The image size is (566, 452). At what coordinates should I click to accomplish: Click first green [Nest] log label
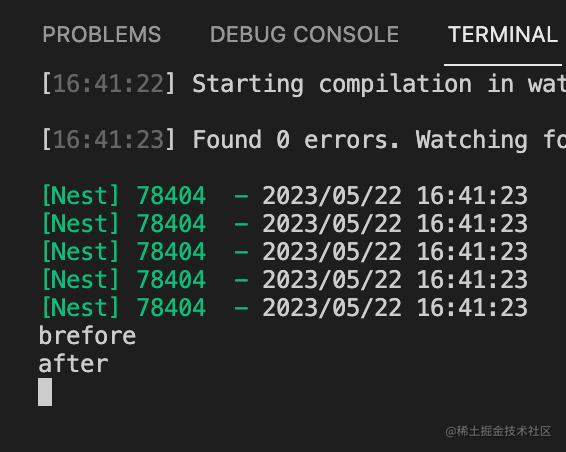click(80, 196)
